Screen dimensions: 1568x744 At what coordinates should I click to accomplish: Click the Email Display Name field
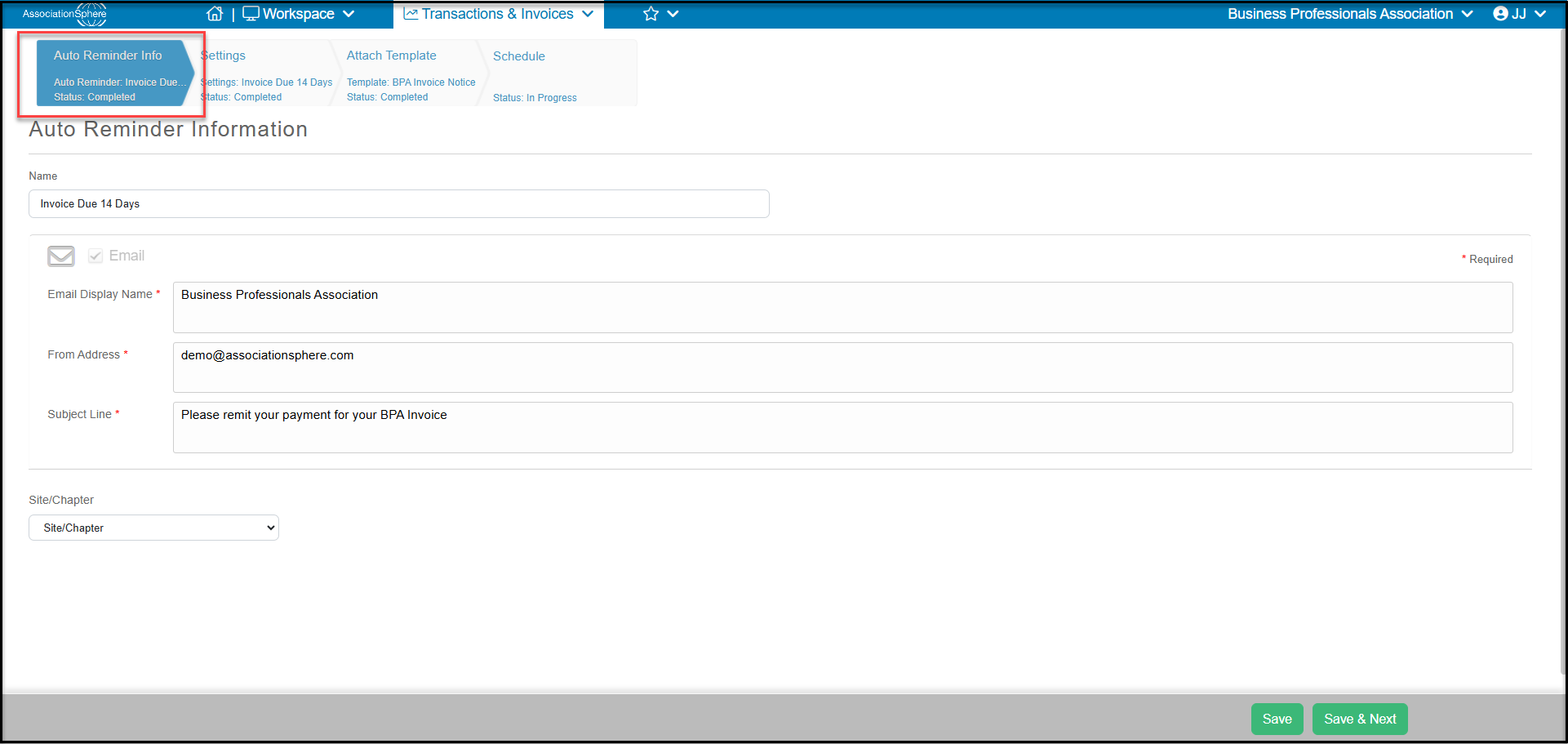click(x=842, y=307)
